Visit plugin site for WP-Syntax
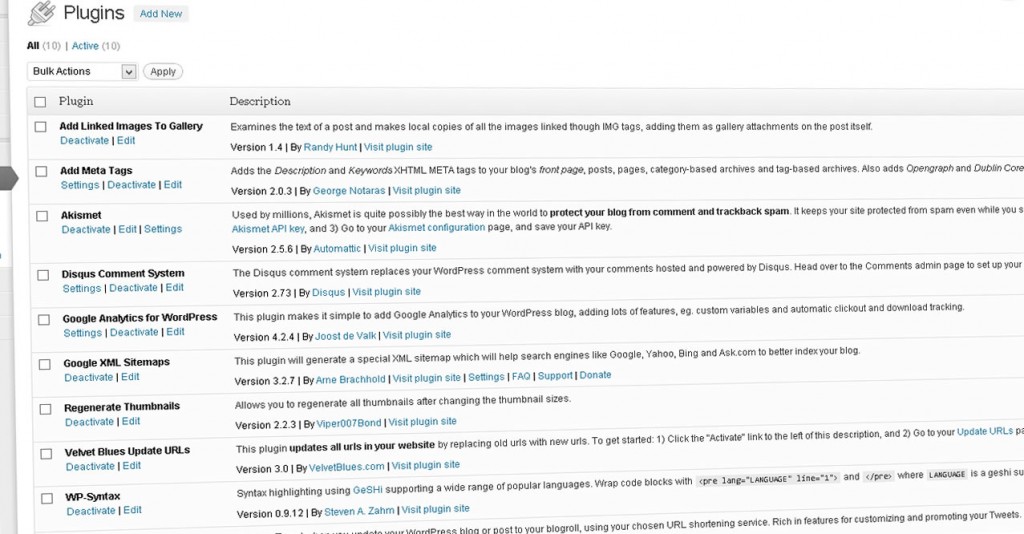This screenshot has height=534, width=1024. (x=436, y=509)
